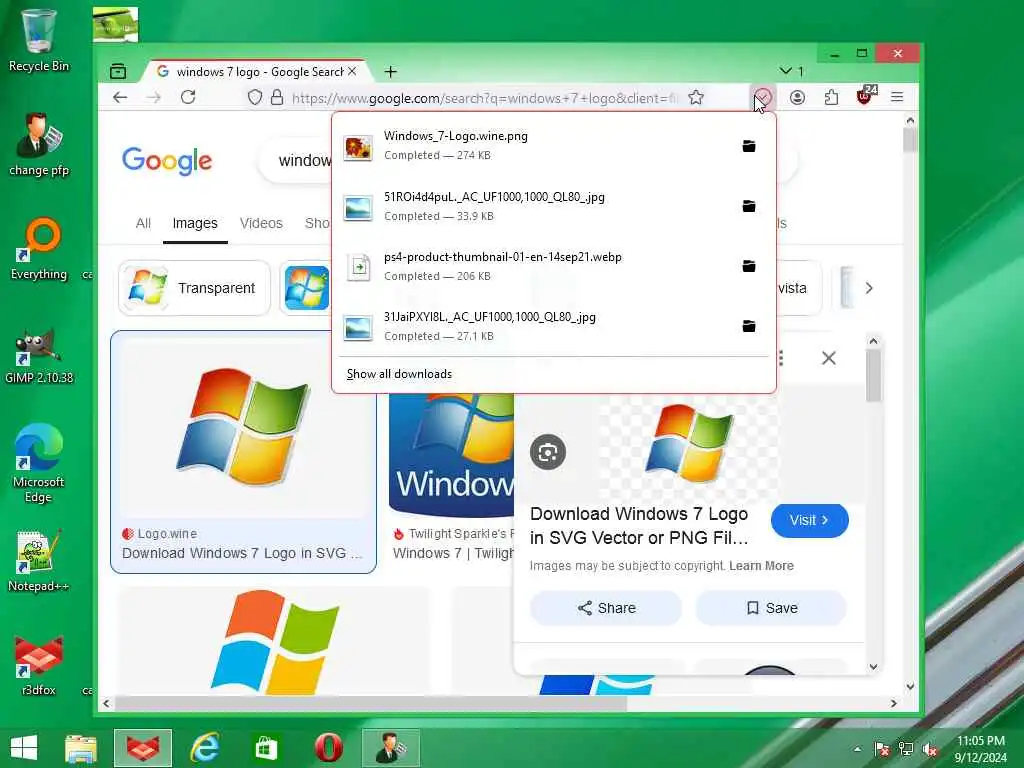Open the Logo.wine Windows 7 logo result
Viewport: 1024px width, 768px height.
(244, 452)
